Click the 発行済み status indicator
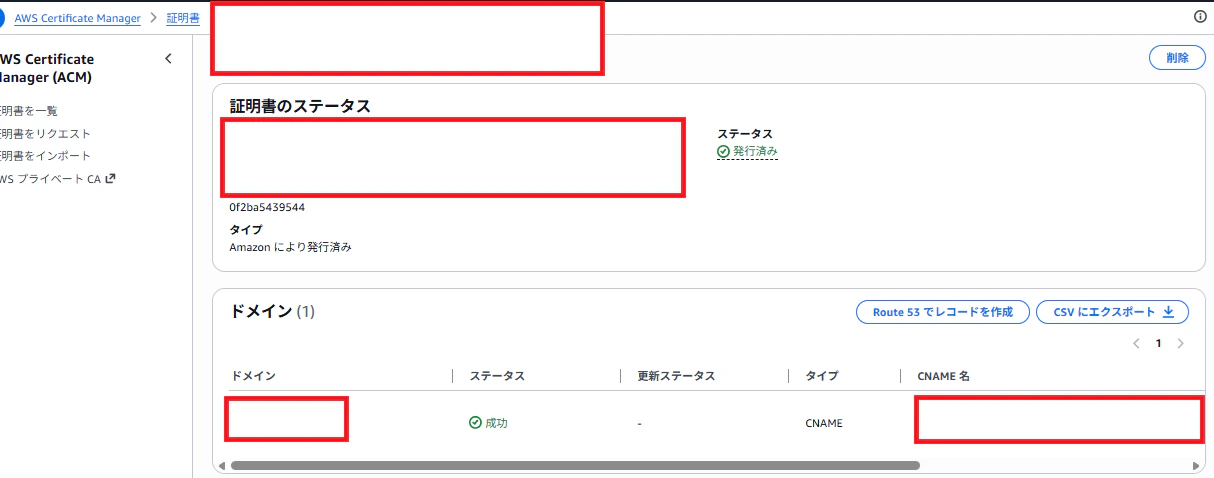The width and height of the screenshot is (1214, 478). [747, 152]
